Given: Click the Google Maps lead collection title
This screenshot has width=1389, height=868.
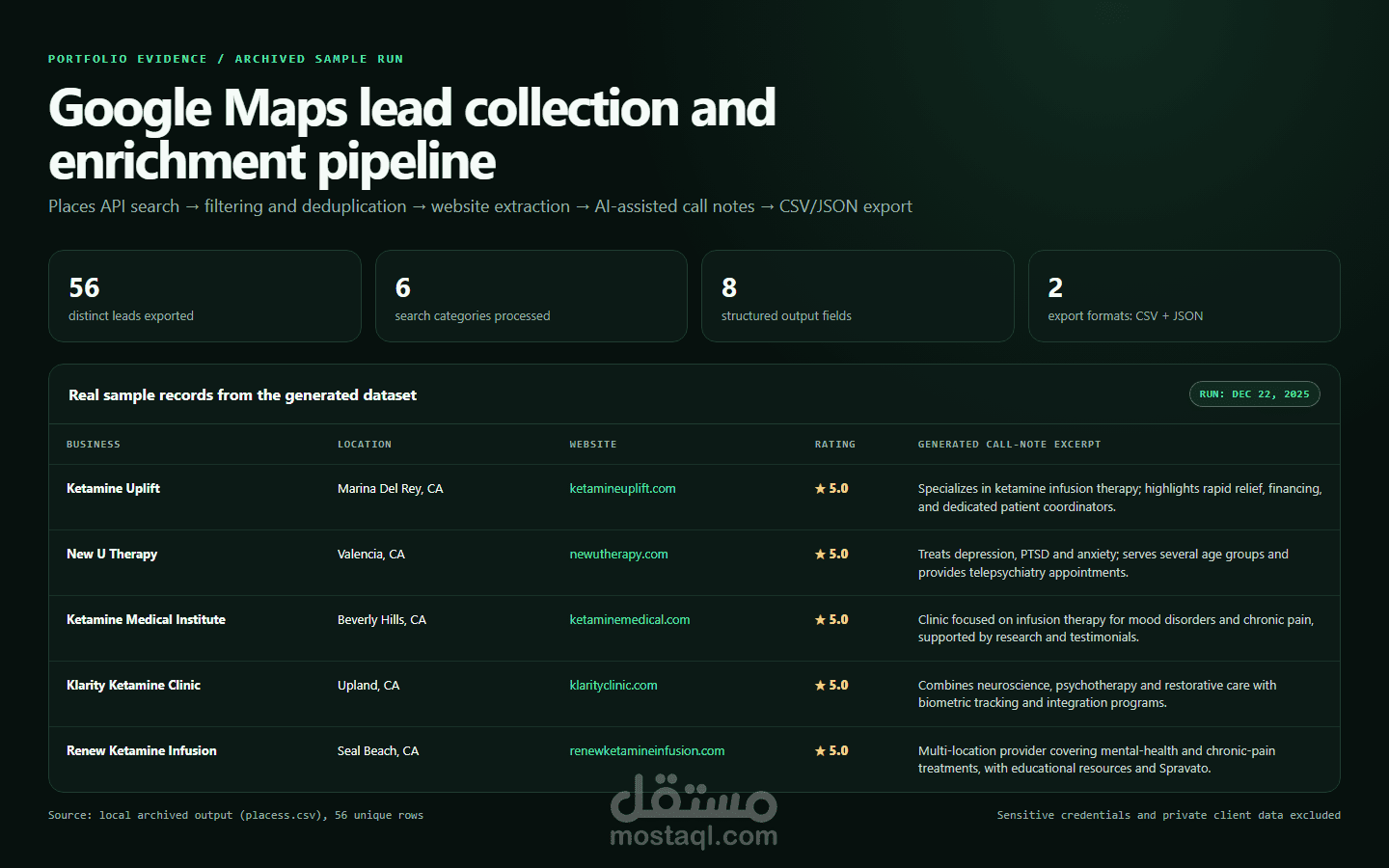Looking at the screenshot, I should pyautogui.click(x=412, y=135).
